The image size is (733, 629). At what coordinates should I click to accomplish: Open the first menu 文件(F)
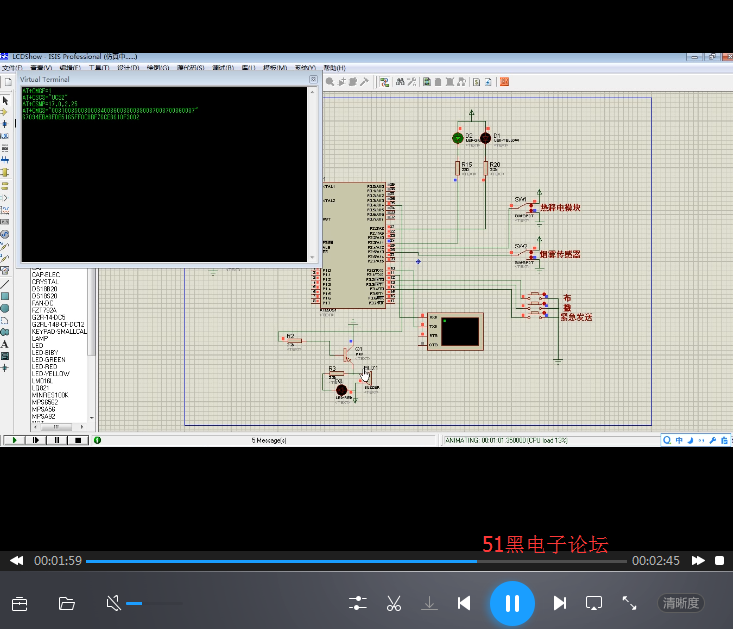tap(12, 68)
